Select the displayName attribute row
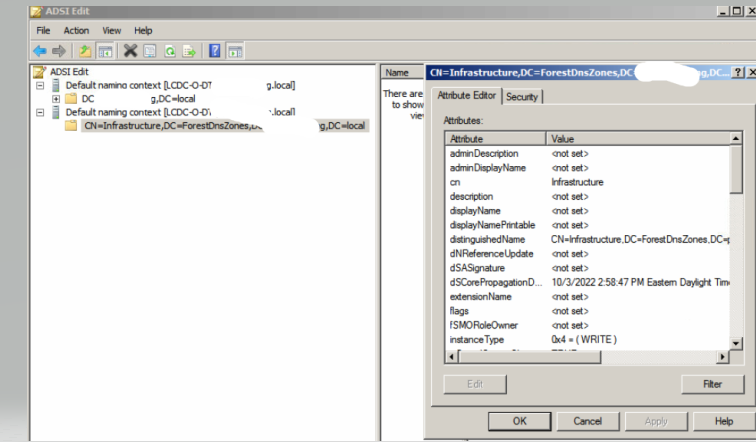756x442 pixels. pyautogui.click(x=587, y=211)
